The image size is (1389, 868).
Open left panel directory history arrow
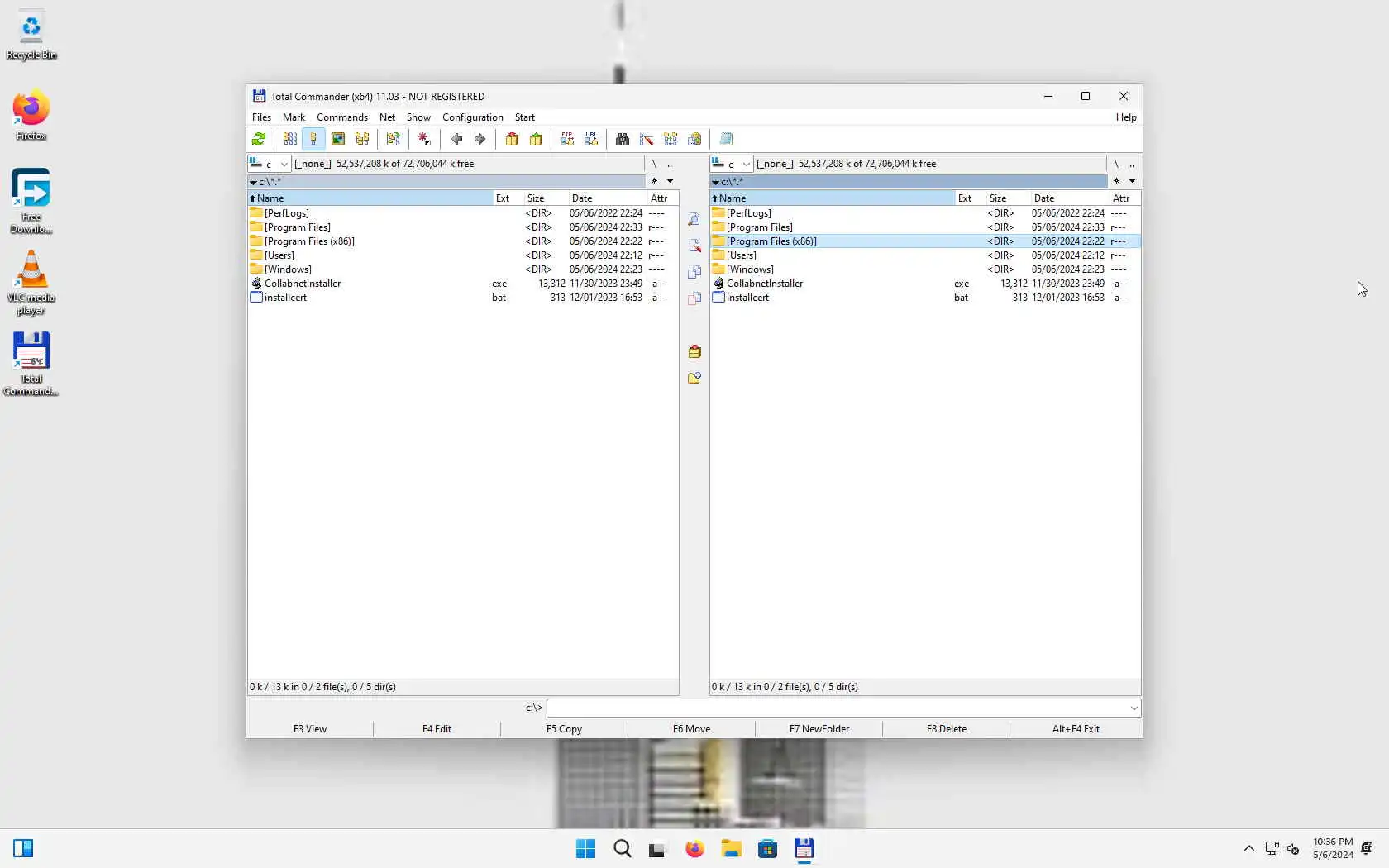(x=671, y=181)
